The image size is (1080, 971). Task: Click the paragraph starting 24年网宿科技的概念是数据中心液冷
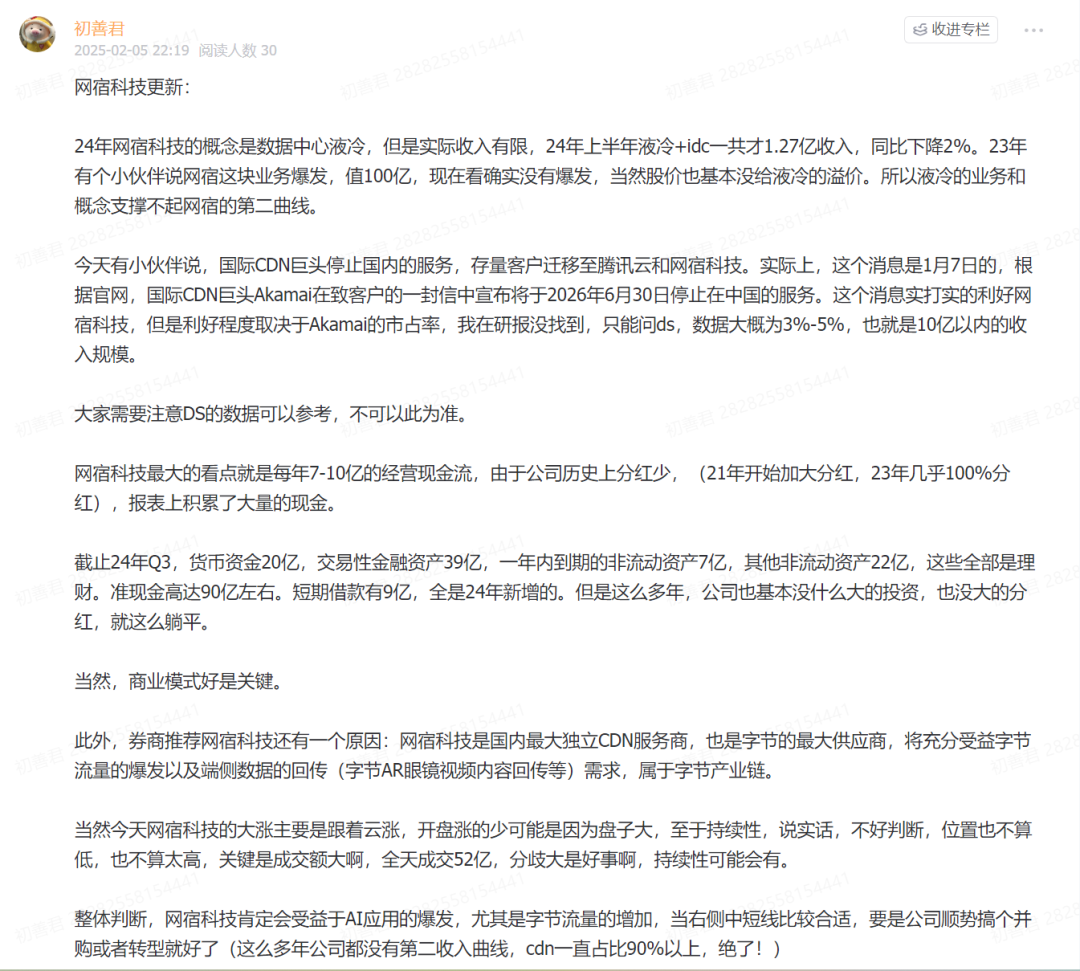[551, 176]
